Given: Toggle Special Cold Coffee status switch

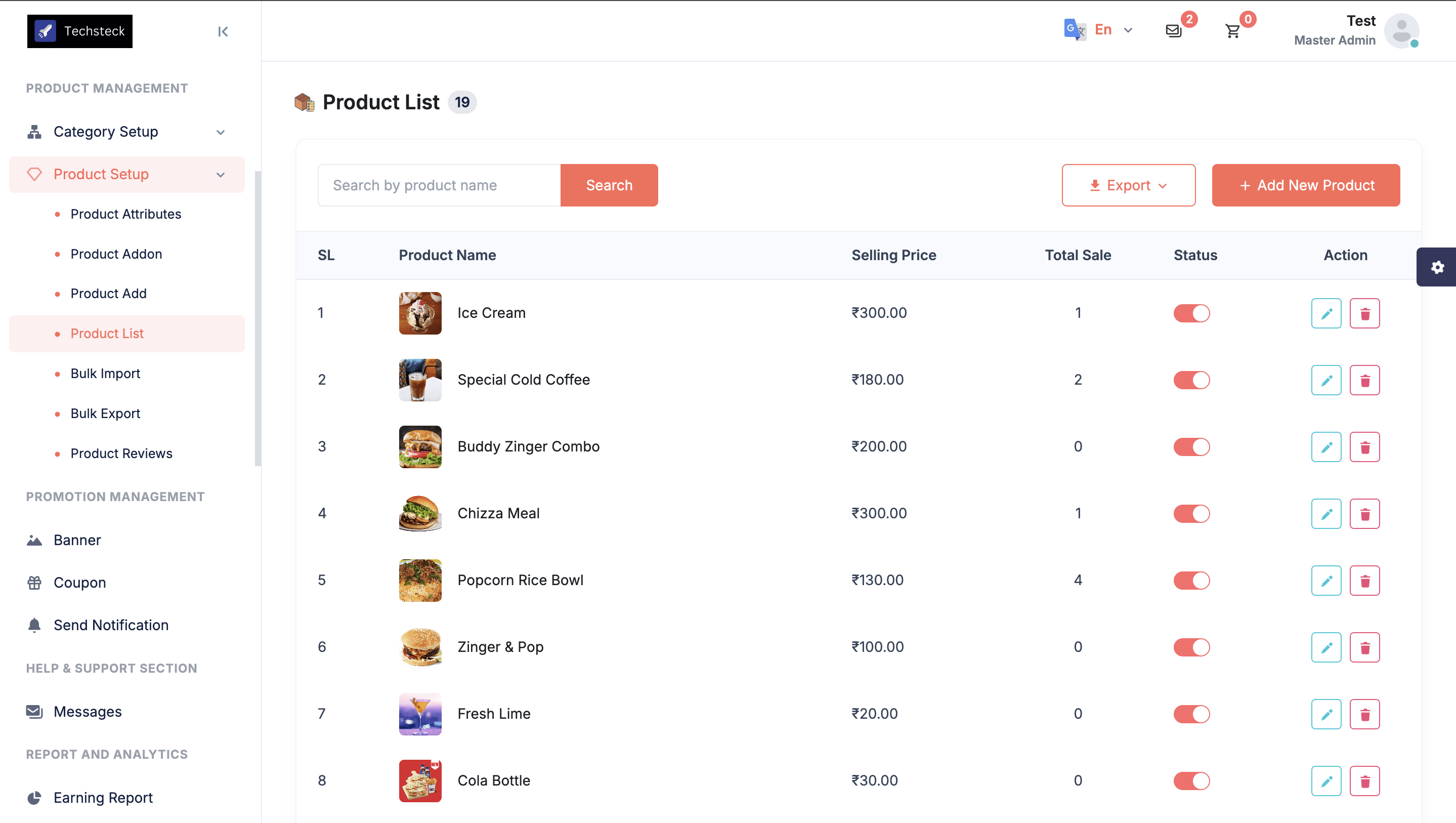Looking at the screenshot, I should pyautogui.click(x=1191, y=380).
